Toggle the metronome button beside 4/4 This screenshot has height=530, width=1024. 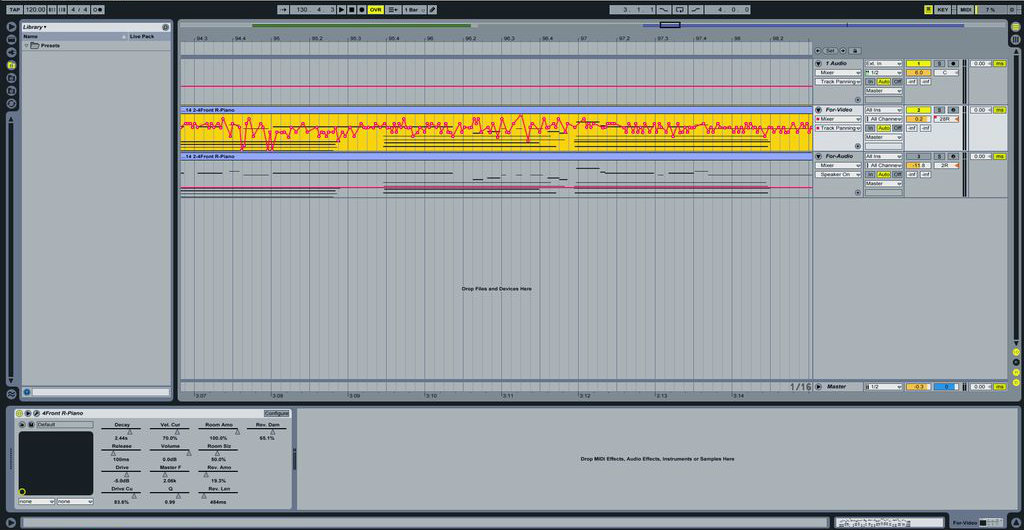[x=98, y=10]
